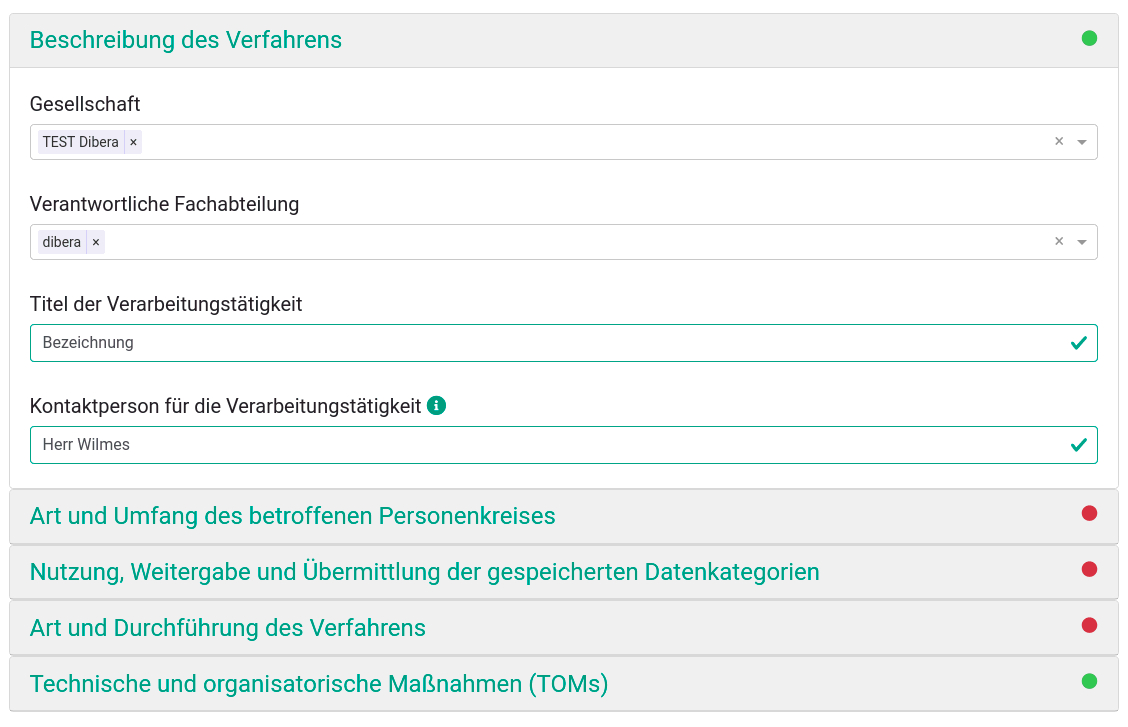Clear all selections in Gesellschaft field
The height and width of the screenshot is (727, 1128).
[x=1059, y=142]
